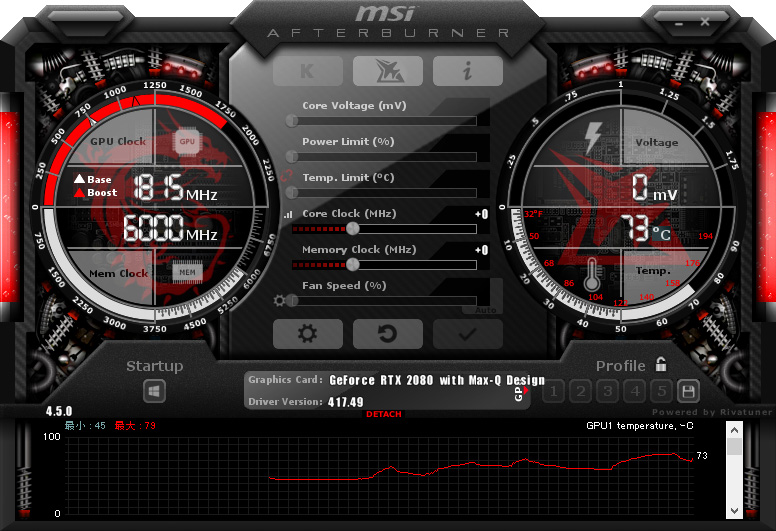
Task: Reset settings with the circular arrow button
Action: [x=388, y=334]
